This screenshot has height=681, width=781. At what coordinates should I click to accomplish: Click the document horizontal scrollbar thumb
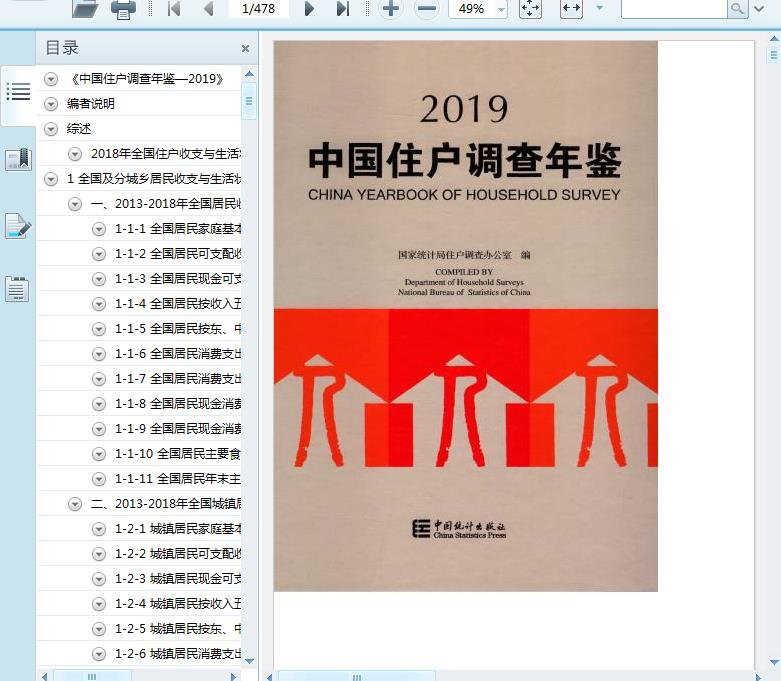(357, 677)
